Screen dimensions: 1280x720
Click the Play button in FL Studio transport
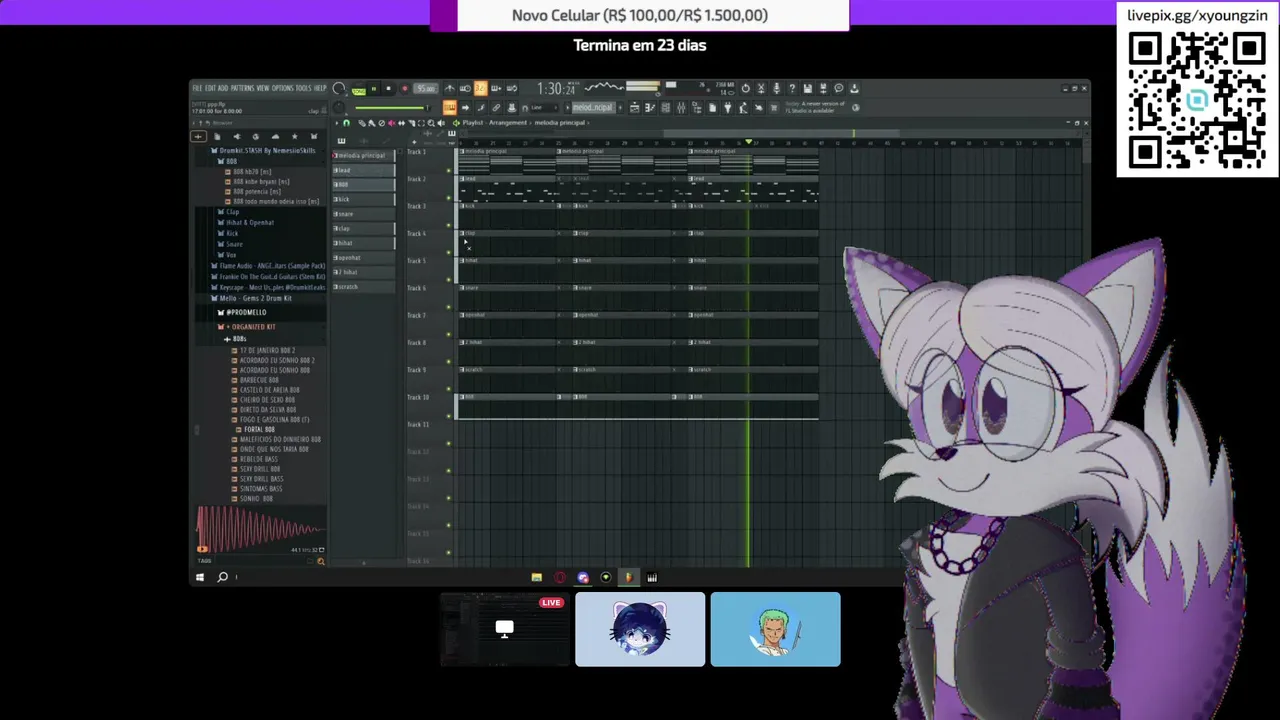[x=373, y=88]
